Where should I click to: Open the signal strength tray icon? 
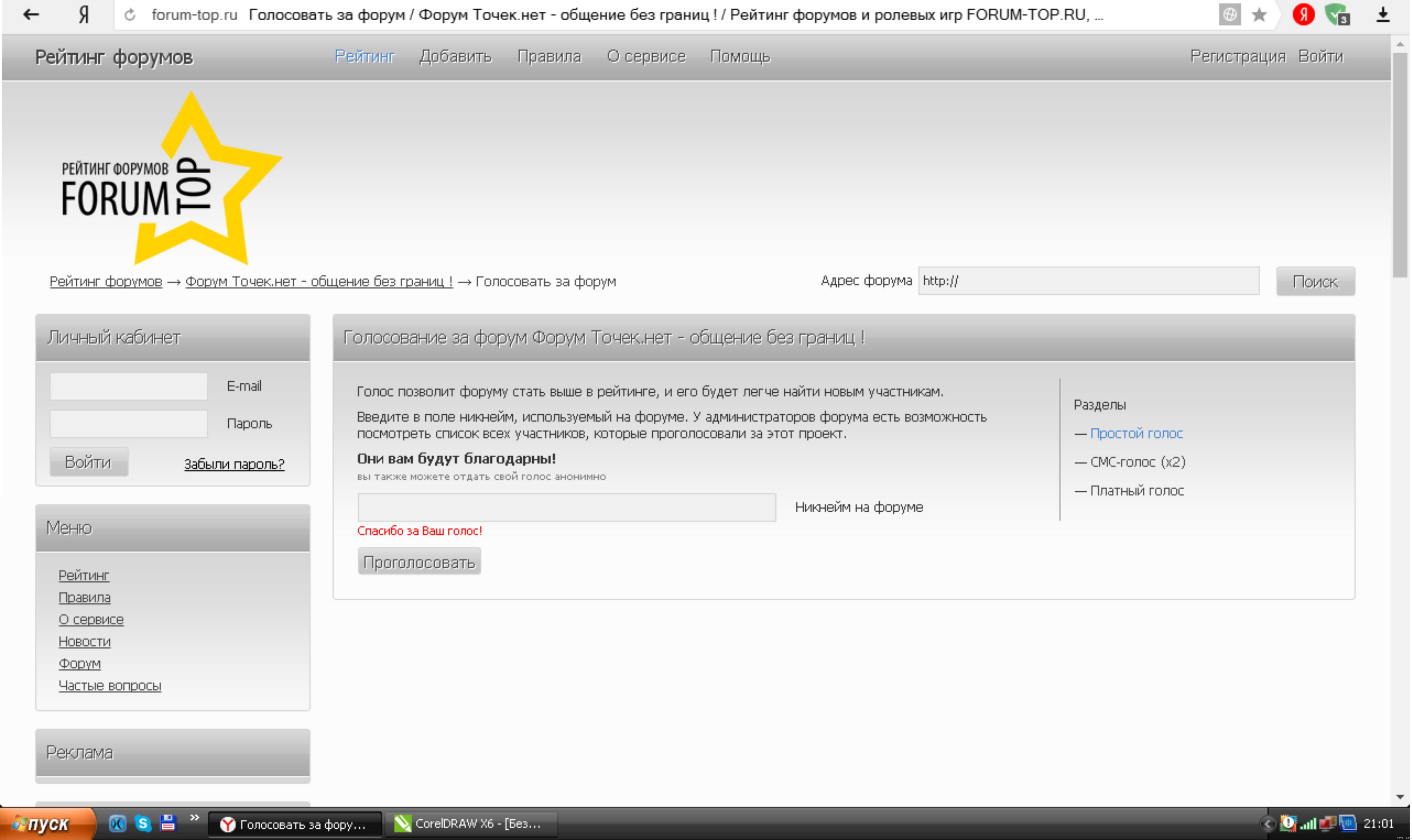[1308, 824]
